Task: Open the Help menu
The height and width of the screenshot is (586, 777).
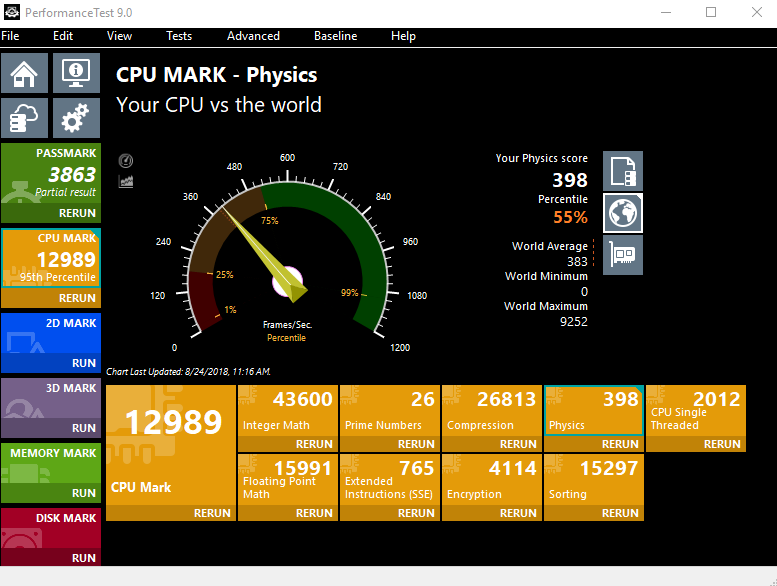Action: point(403,36)
